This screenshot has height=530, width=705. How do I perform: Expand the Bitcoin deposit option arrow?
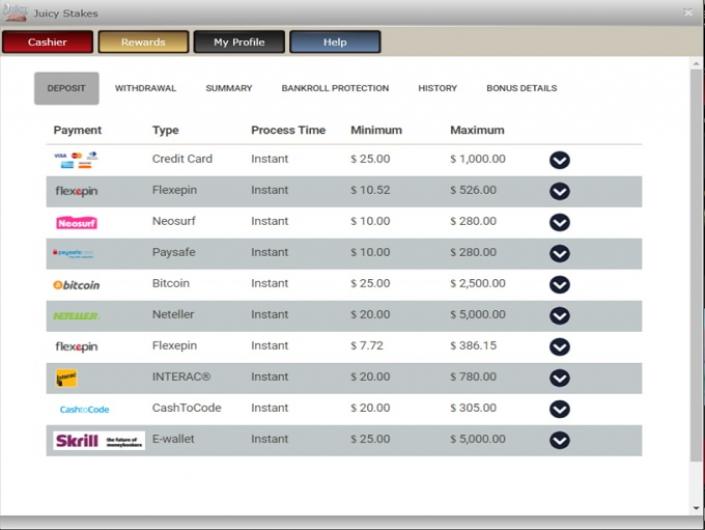560,285
